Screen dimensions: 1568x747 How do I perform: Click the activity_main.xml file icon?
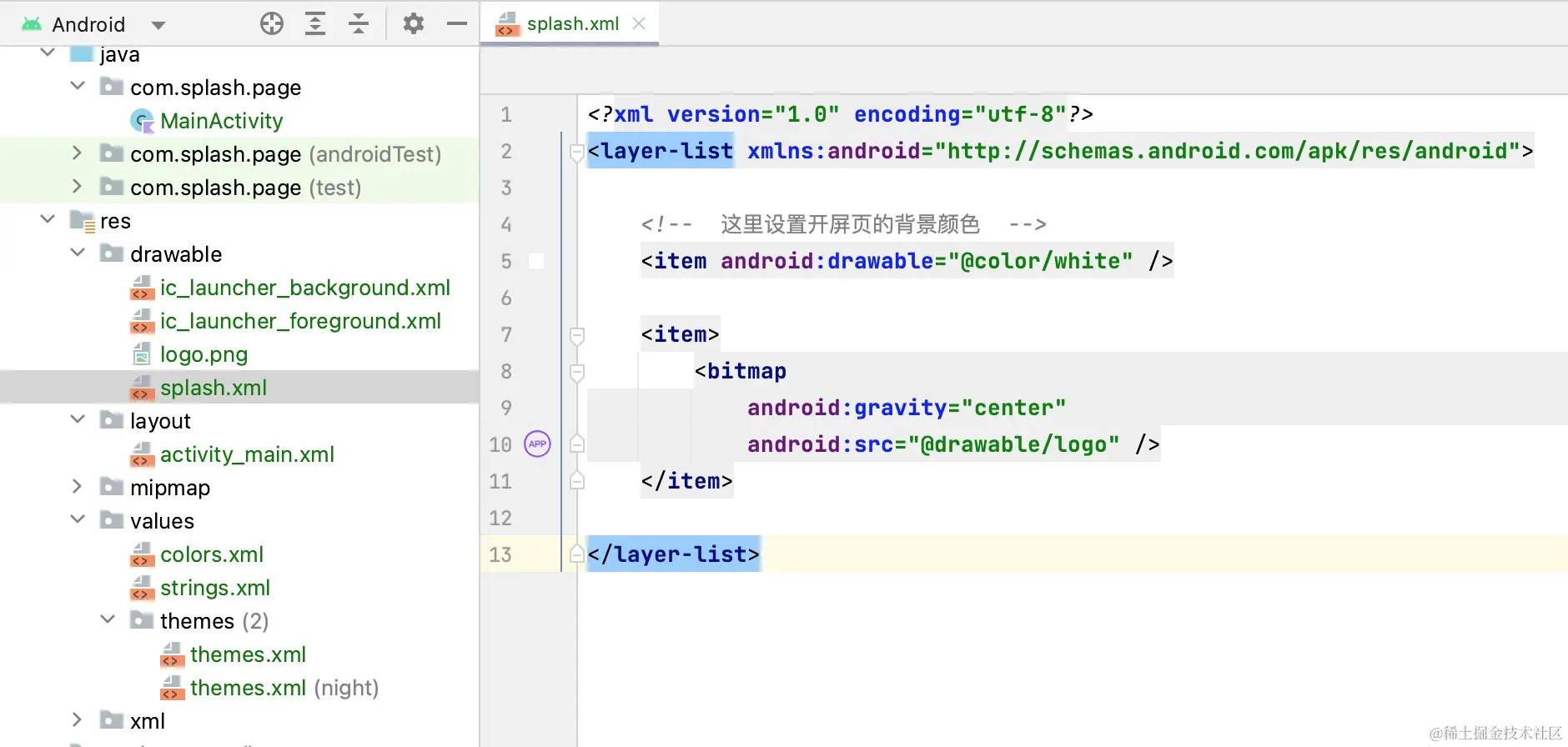[x=143, y=454]
